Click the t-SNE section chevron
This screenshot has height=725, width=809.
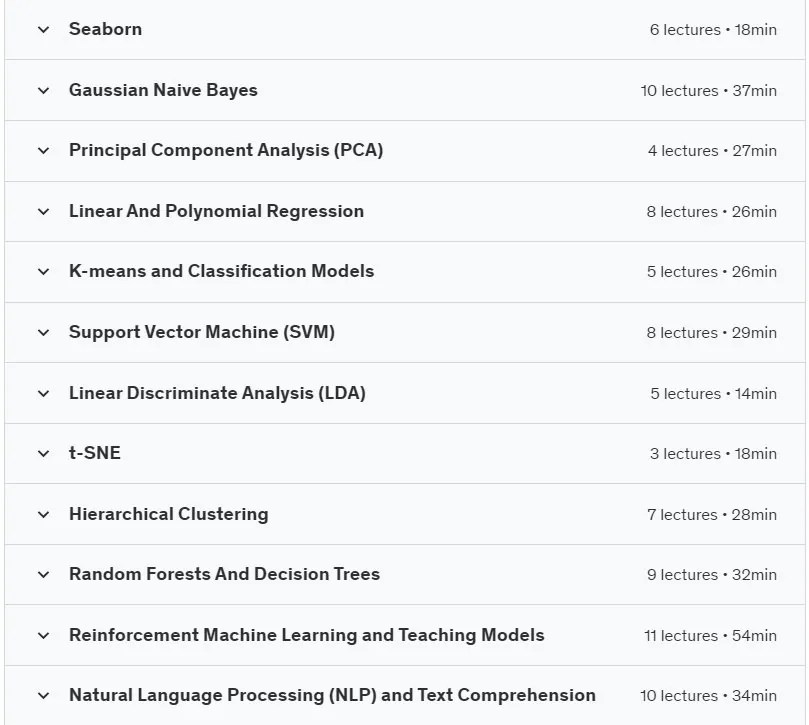(44, 454)
